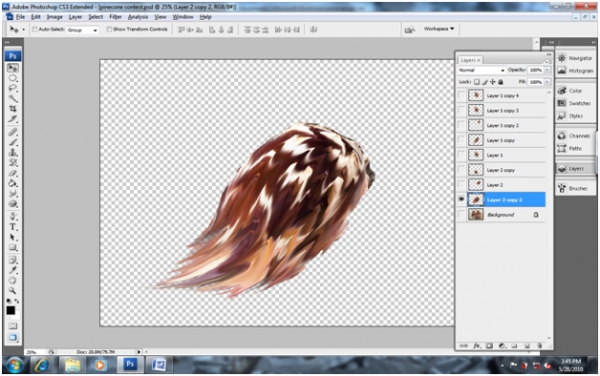Enable Show Transform Controls checkbox
The height and width of the screenshot is (376, 600).
(109, 29)
